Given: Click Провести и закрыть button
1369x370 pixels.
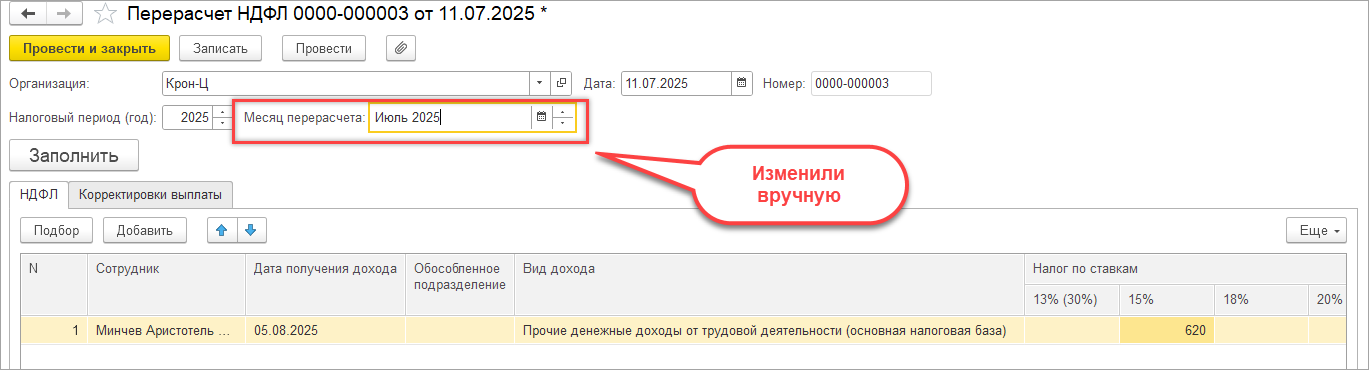Looking at the screenshot, I should pyautogui.click(x=89, y=47).
